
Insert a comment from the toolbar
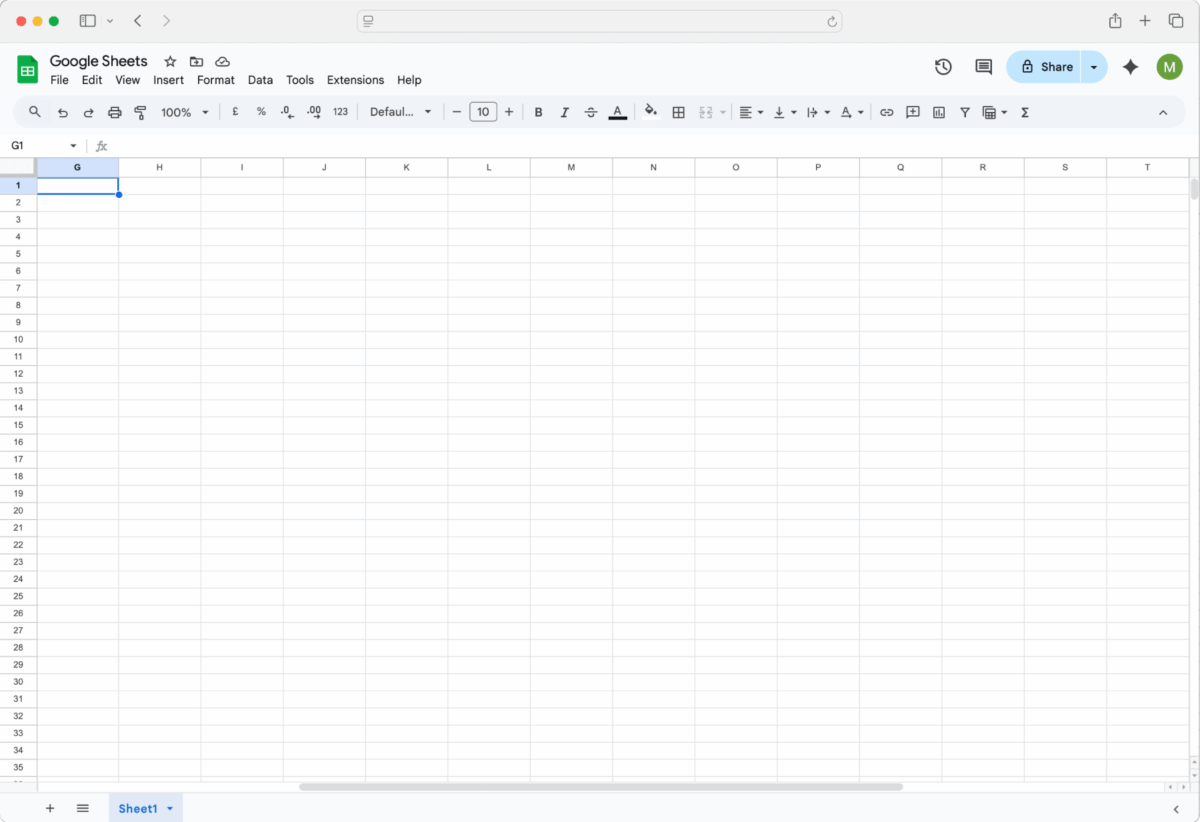point(912,112)
